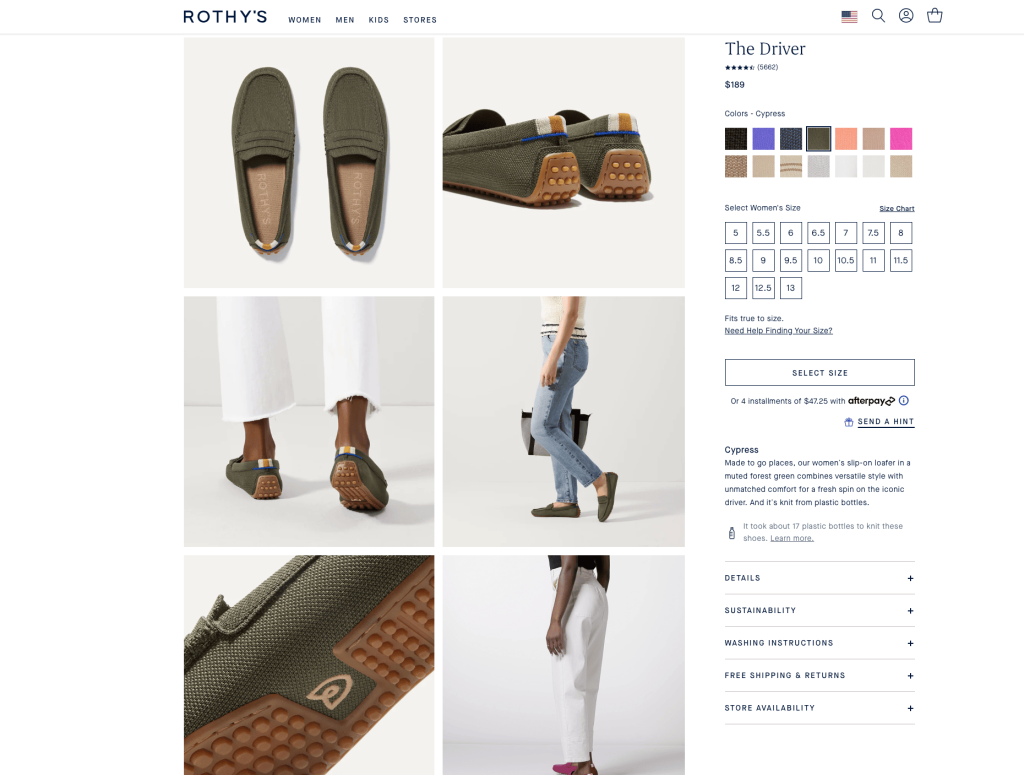Expand the Sustainability section
Image resolution: width=1024 pixels, height=775 pixels.
[x=819, y=610]
